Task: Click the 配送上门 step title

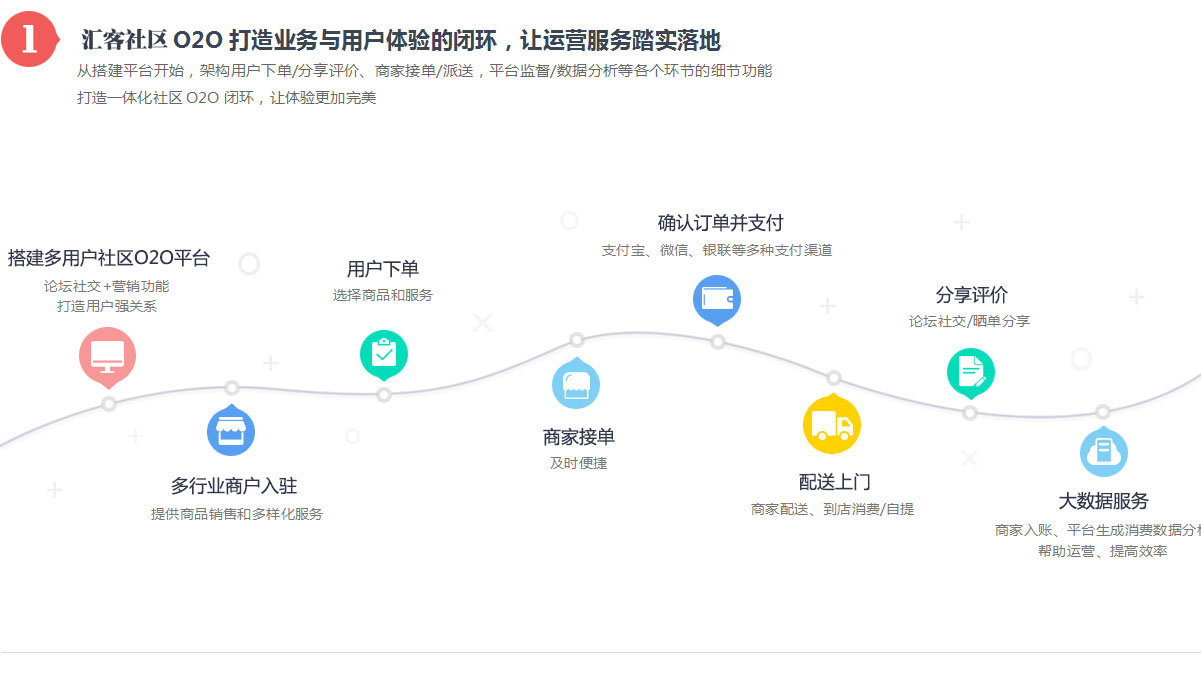Action: [834, 482]
